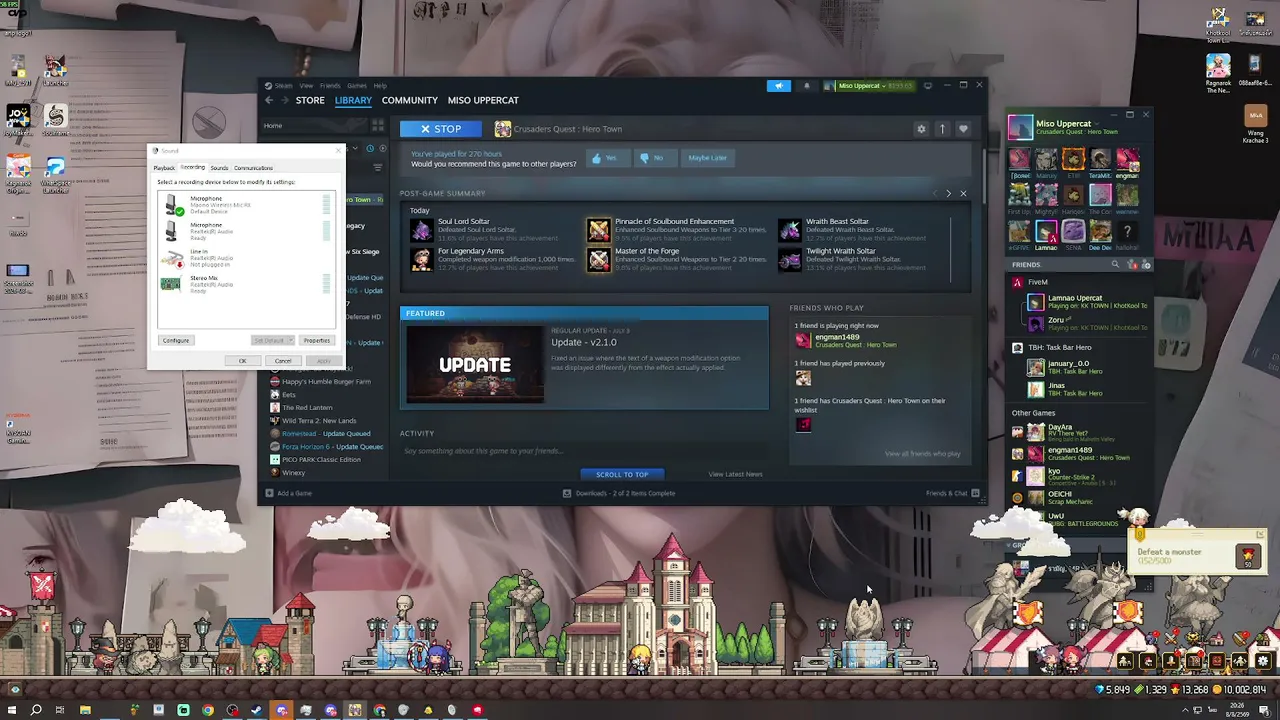Click For Legendary Arms achievement icon

click(421, 260)
